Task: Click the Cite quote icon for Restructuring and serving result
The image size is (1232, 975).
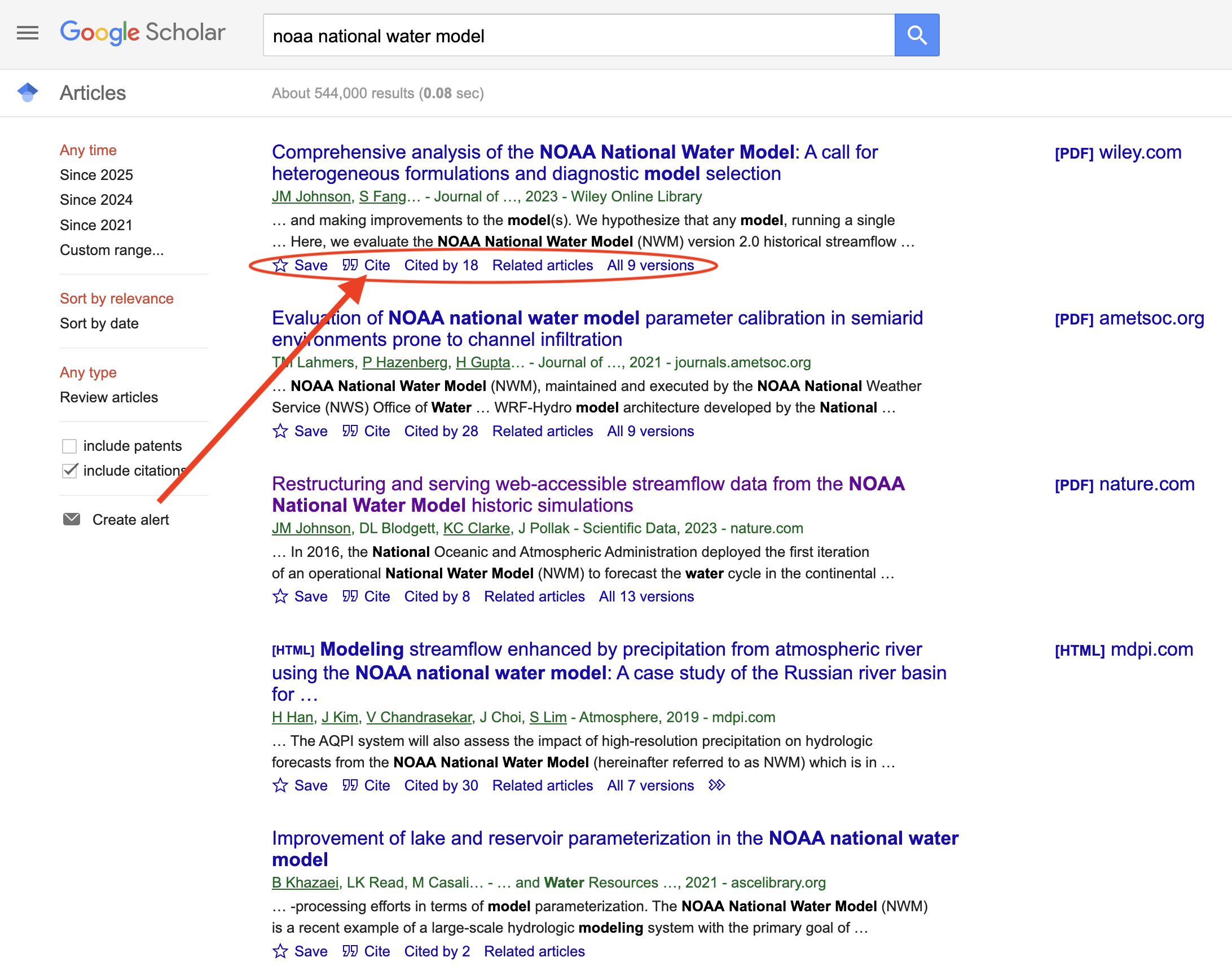Action: (x=350, y=596)
